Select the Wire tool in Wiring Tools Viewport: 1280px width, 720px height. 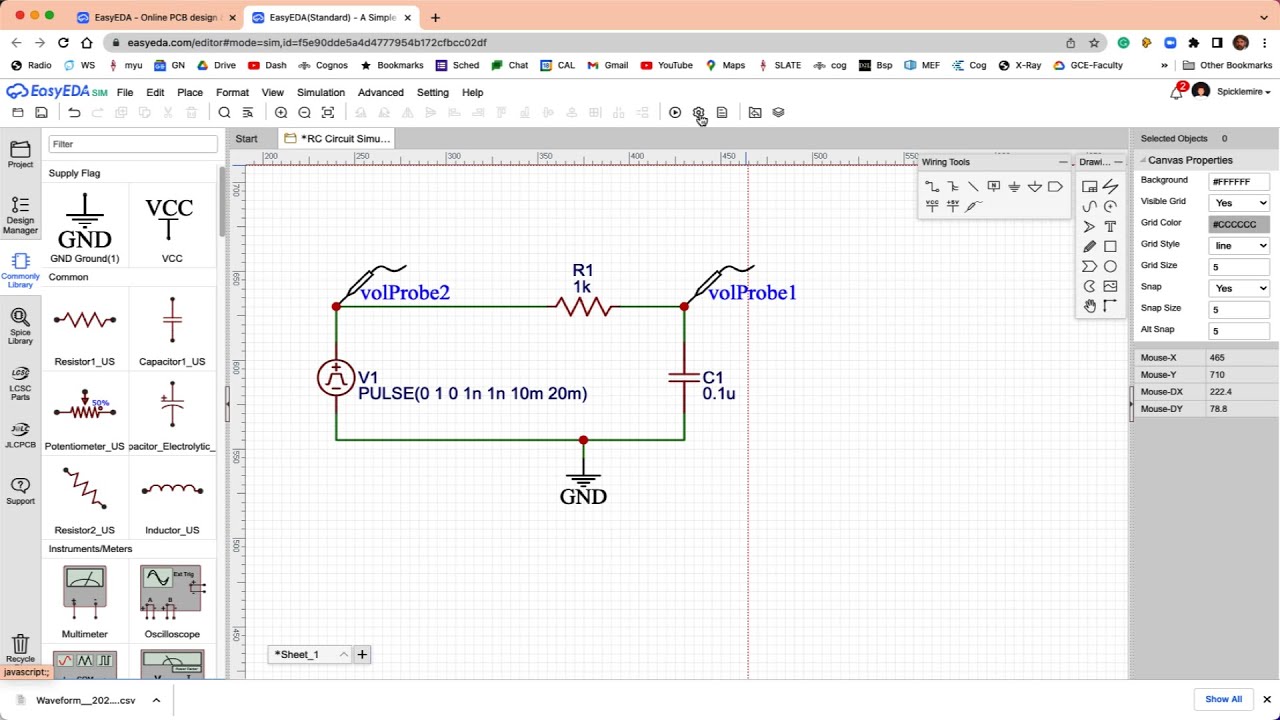tap(932, 187)
